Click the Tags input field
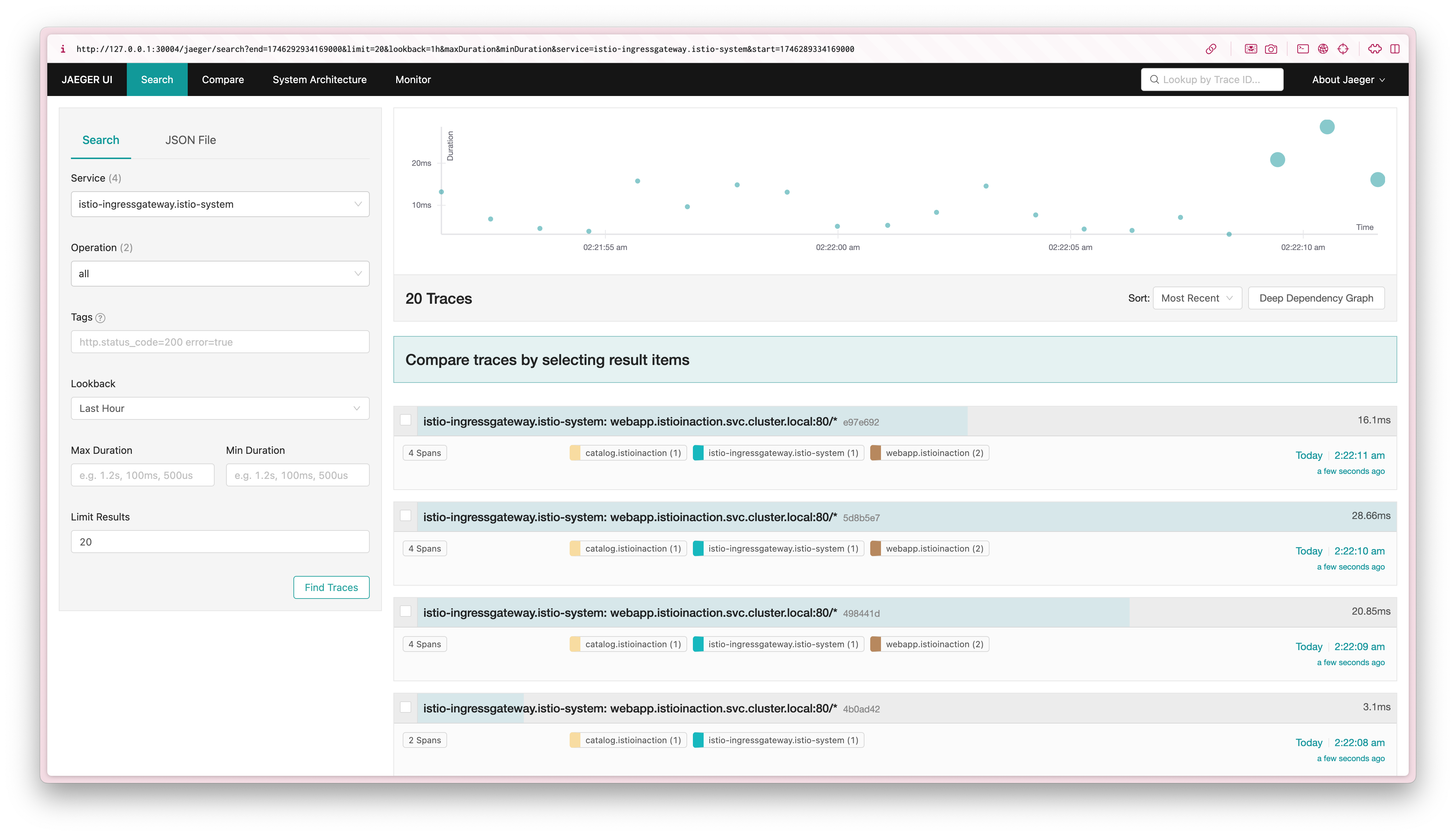Screen dimensions: 1456x836 click(220, 342)
